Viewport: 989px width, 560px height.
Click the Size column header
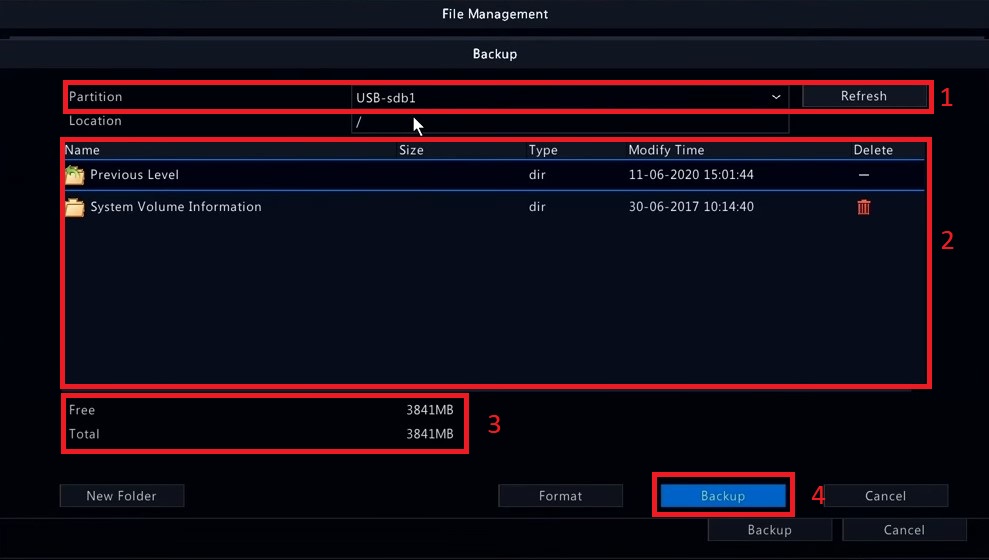[411, 150]
